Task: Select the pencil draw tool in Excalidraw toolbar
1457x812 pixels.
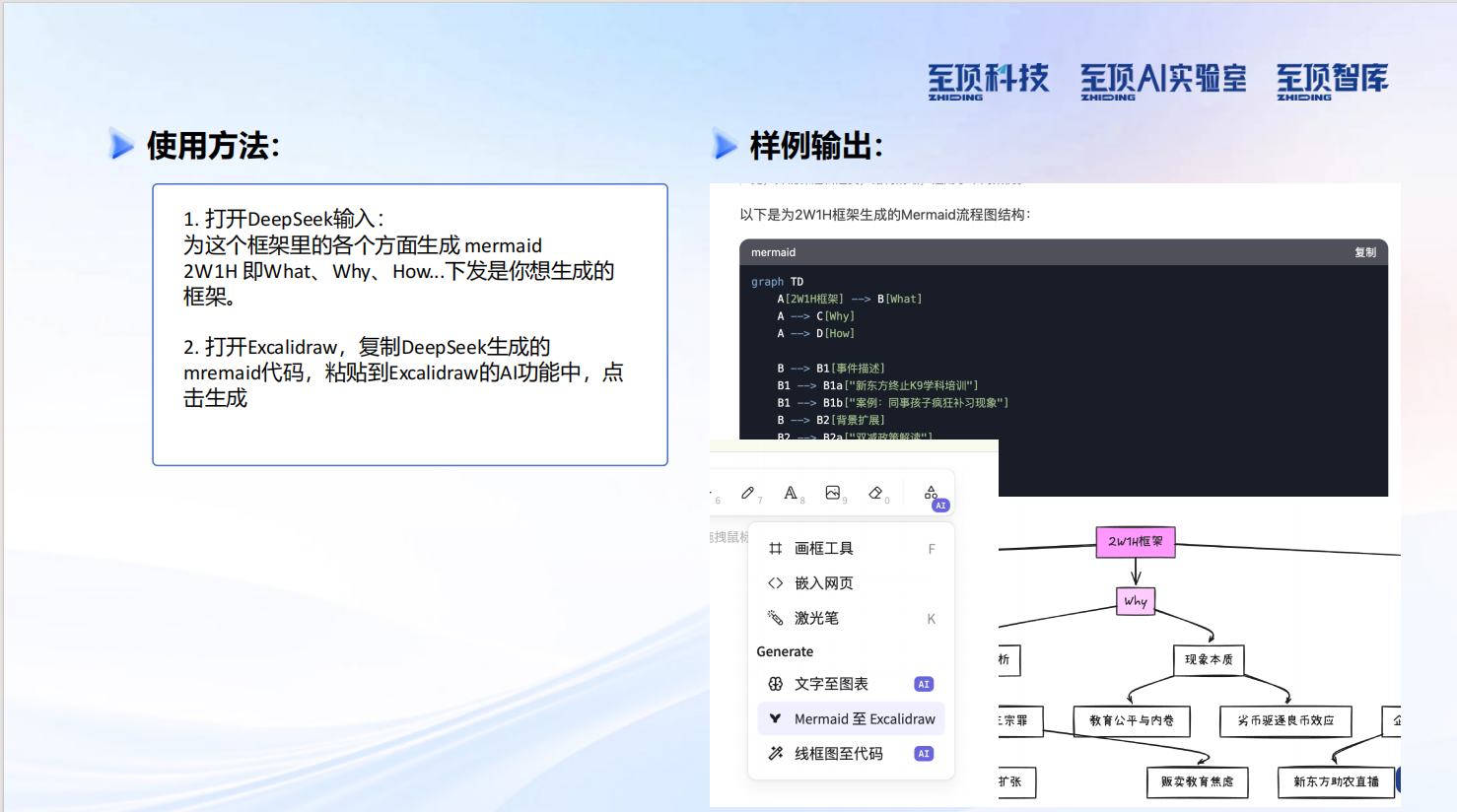Action: [x=748, y=493]
